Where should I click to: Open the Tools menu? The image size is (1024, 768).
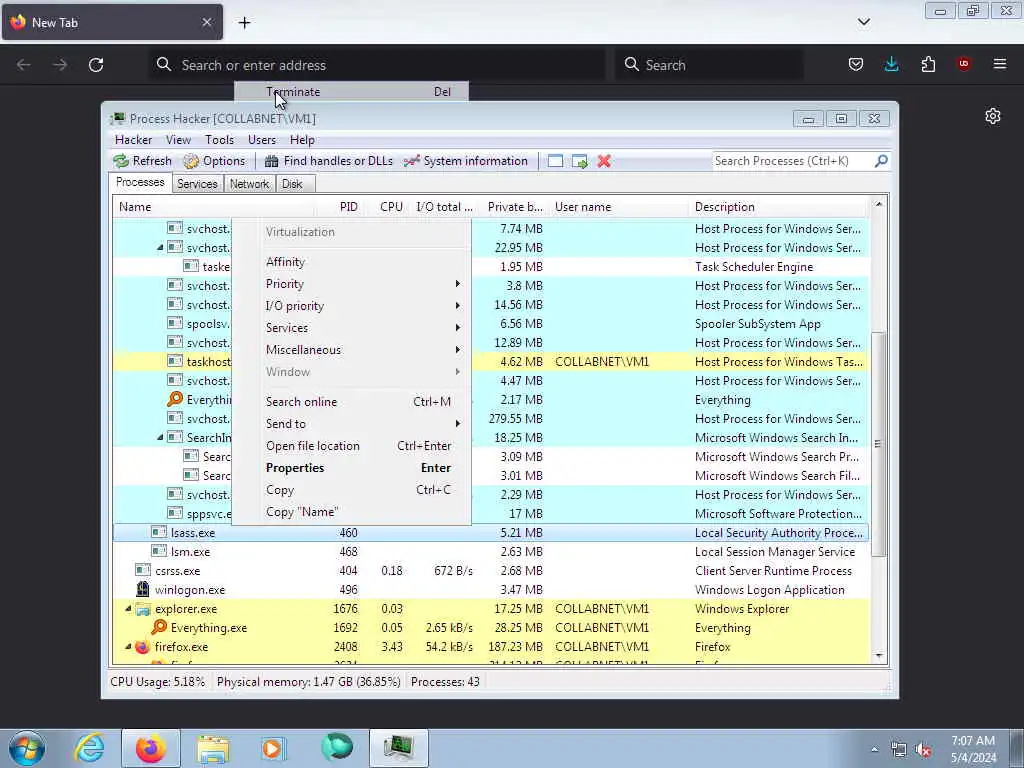pos(219,140)
